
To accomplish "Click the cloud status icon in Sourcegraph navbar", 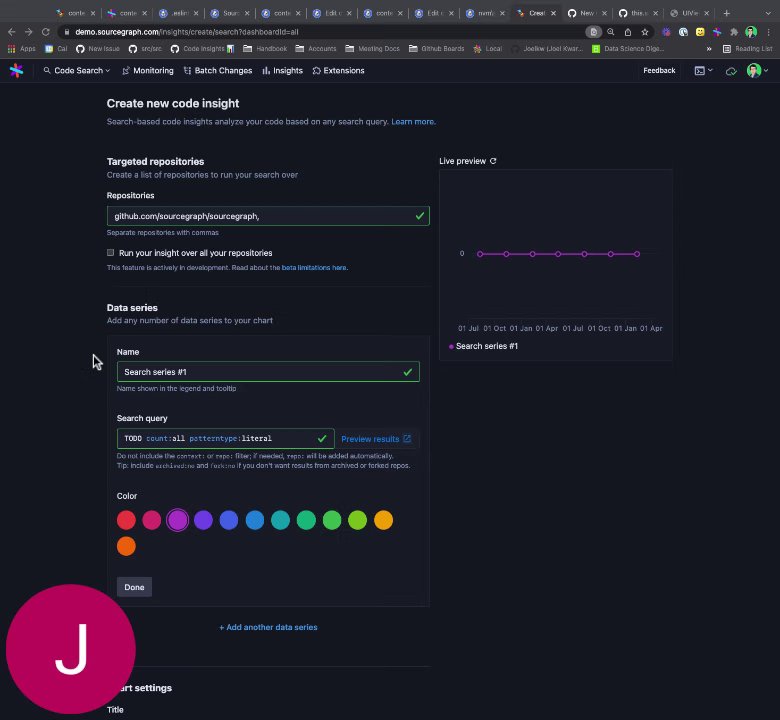I will click(731, 71).
